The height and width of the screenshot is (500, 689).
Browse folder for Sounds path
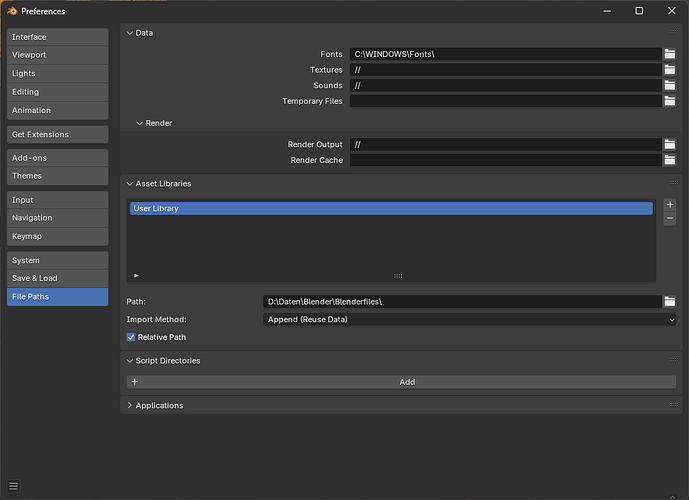click(x=669, y=85)
